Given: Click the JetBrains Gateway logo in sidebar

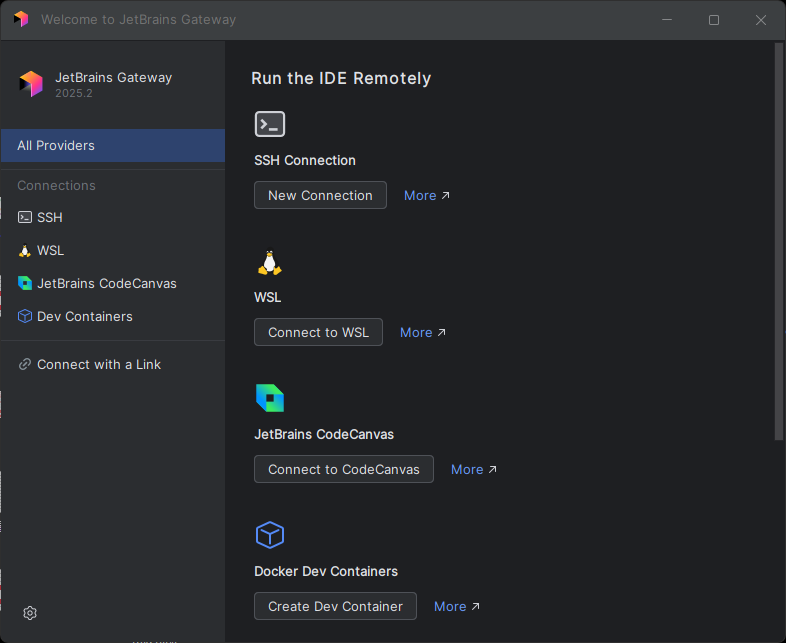Looking at the screenshot, I should tap(31, 84).
